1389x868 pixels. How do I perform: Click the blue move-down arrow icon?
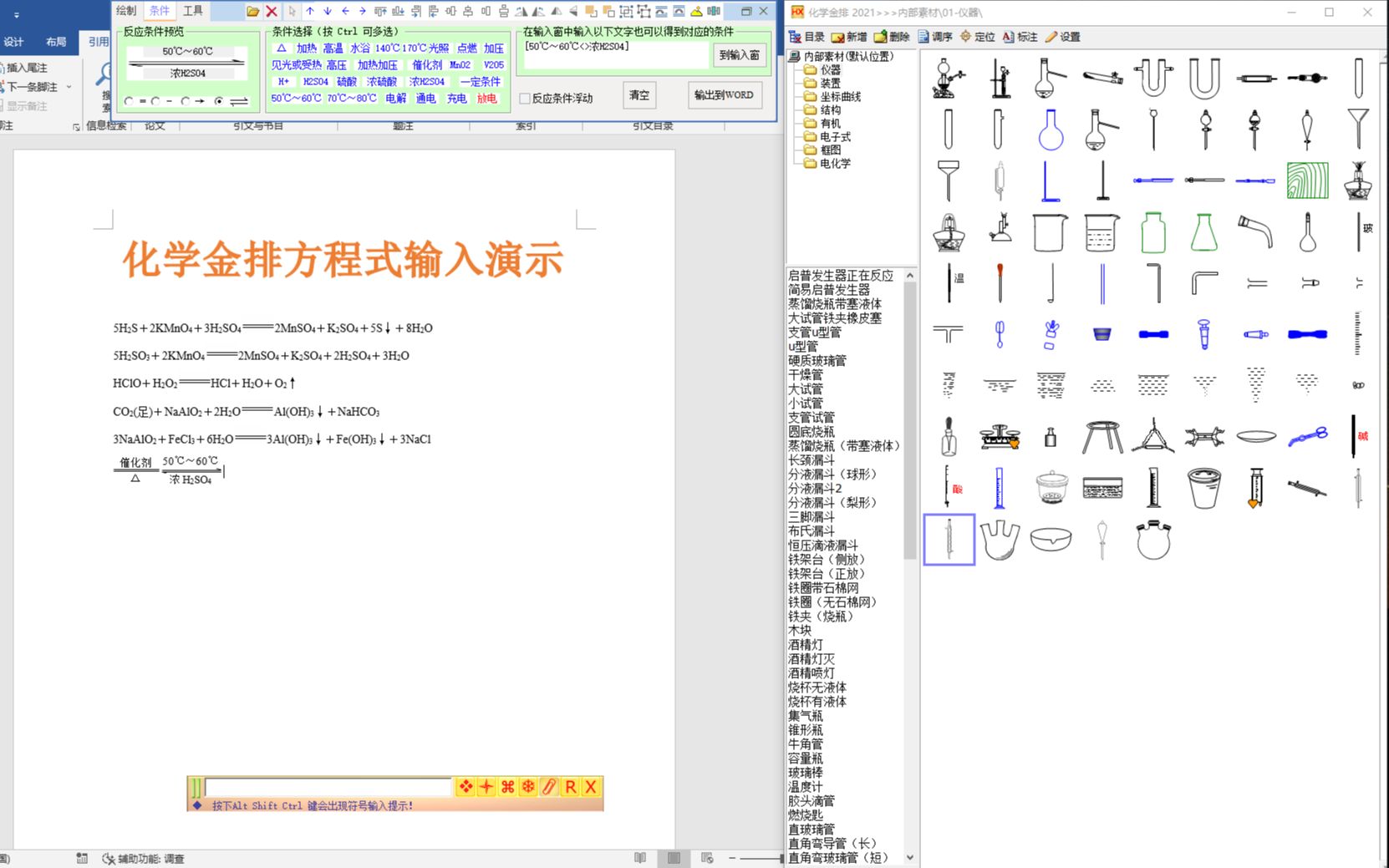(328, 11)
